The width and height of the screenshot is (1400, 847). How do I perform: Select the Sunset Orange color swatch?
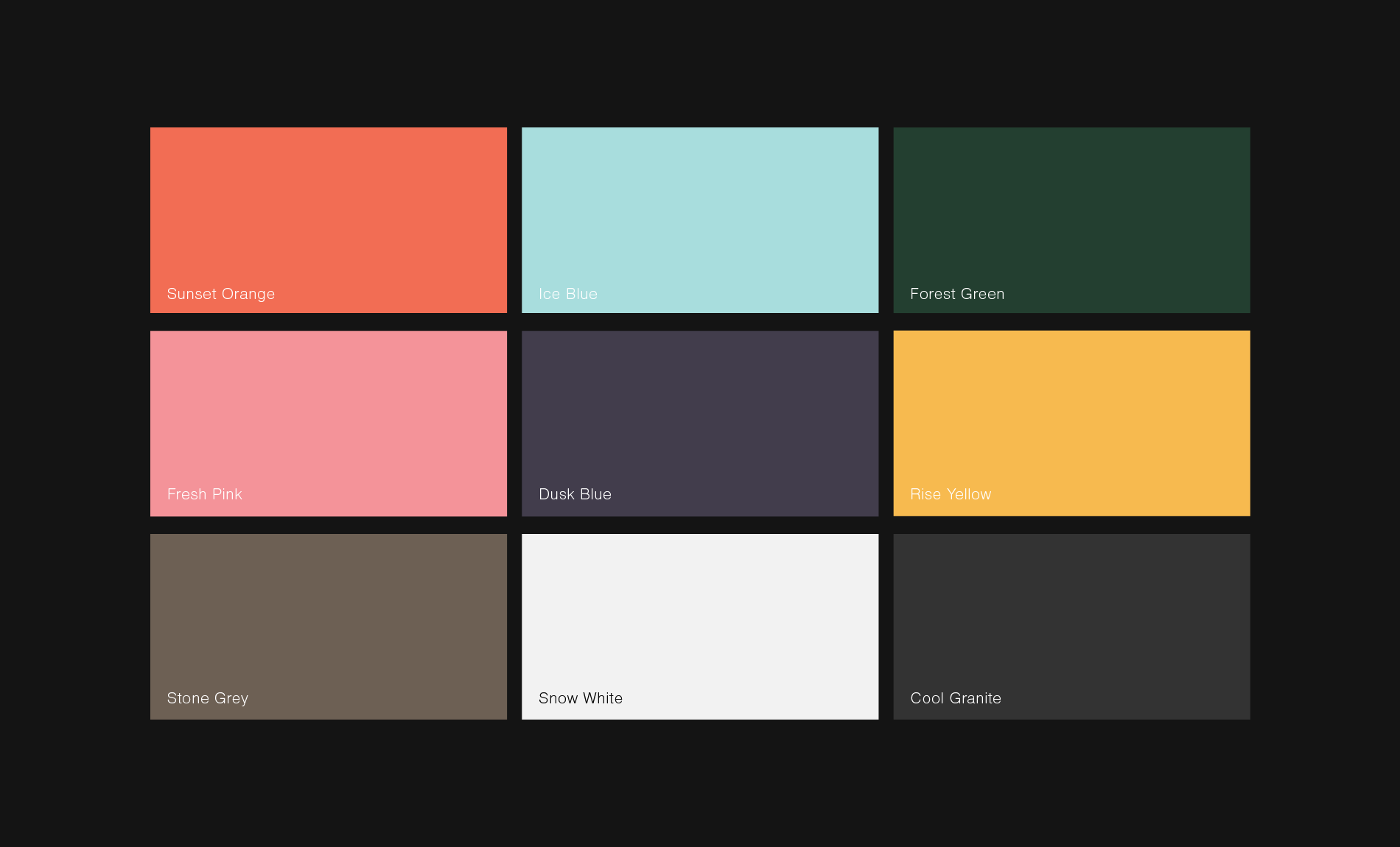(x=329, y=220)
